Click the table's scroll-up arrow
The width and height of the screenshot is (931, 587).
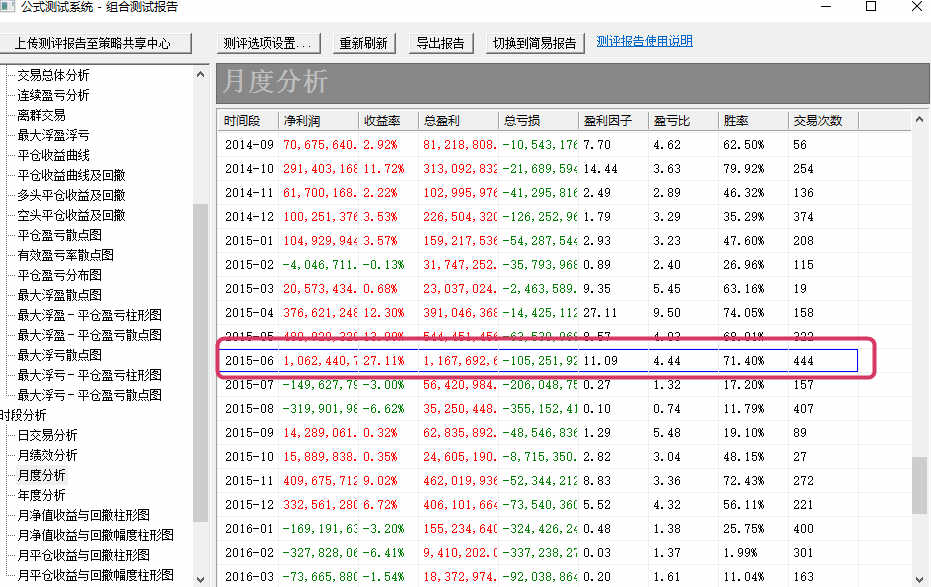point(921,120)
